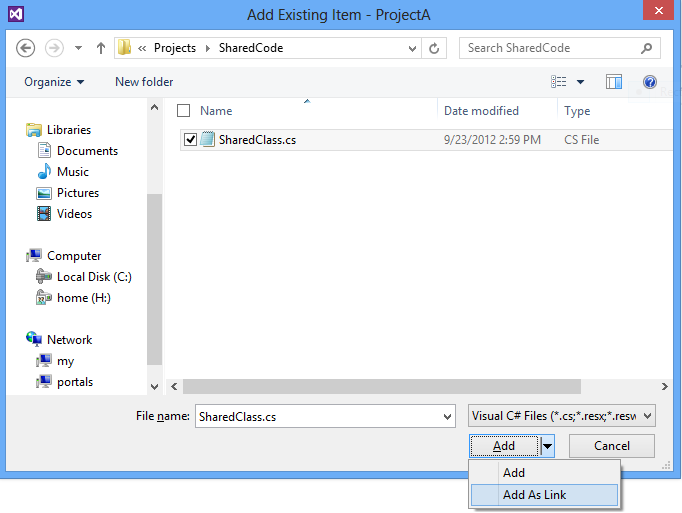This screenshot has width=682, height=513.
Task: Open the 'my' network computer
Action: coord(66,361)
